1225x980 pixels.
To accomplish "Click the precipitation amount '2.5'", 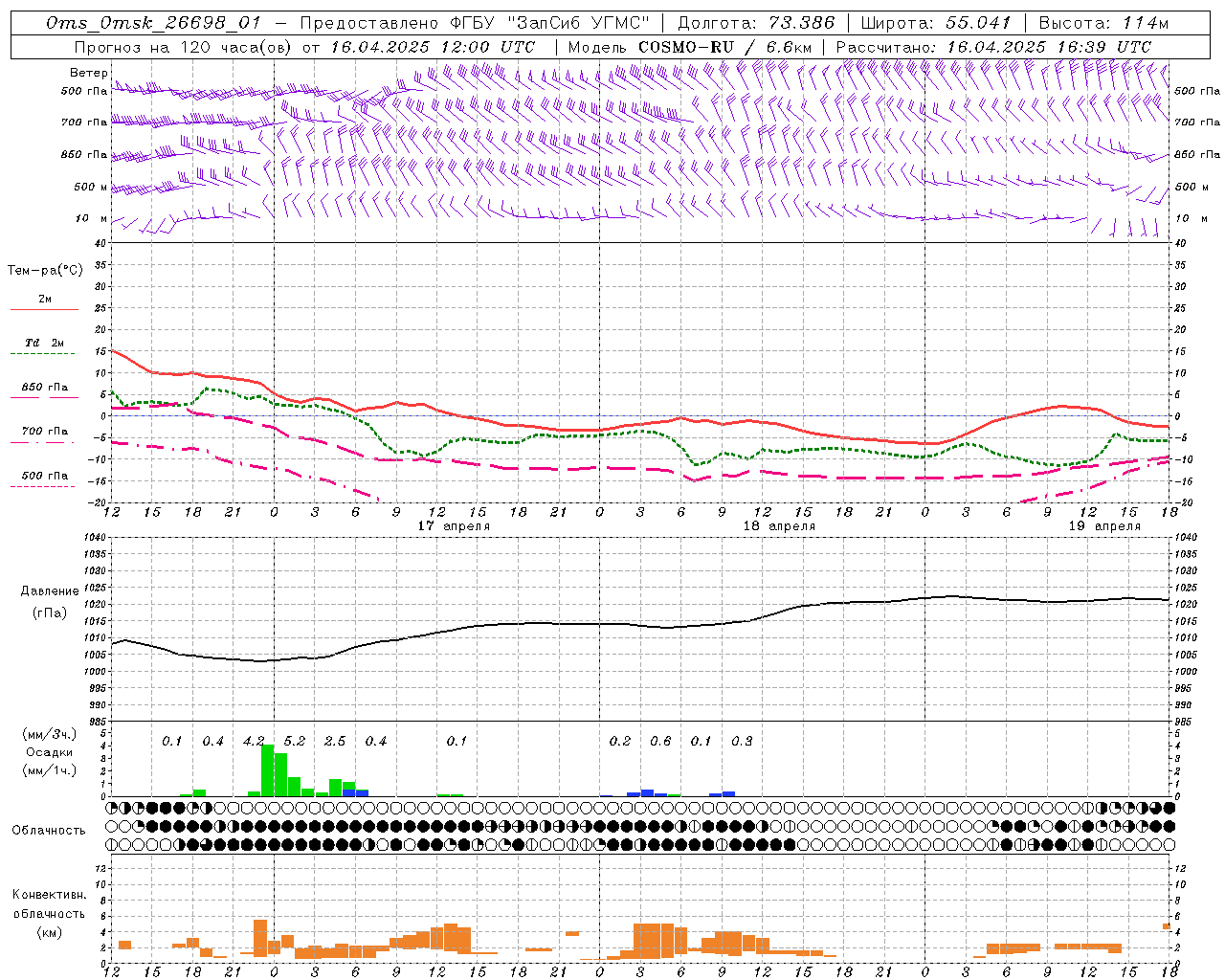I will (x=335, y=741).
